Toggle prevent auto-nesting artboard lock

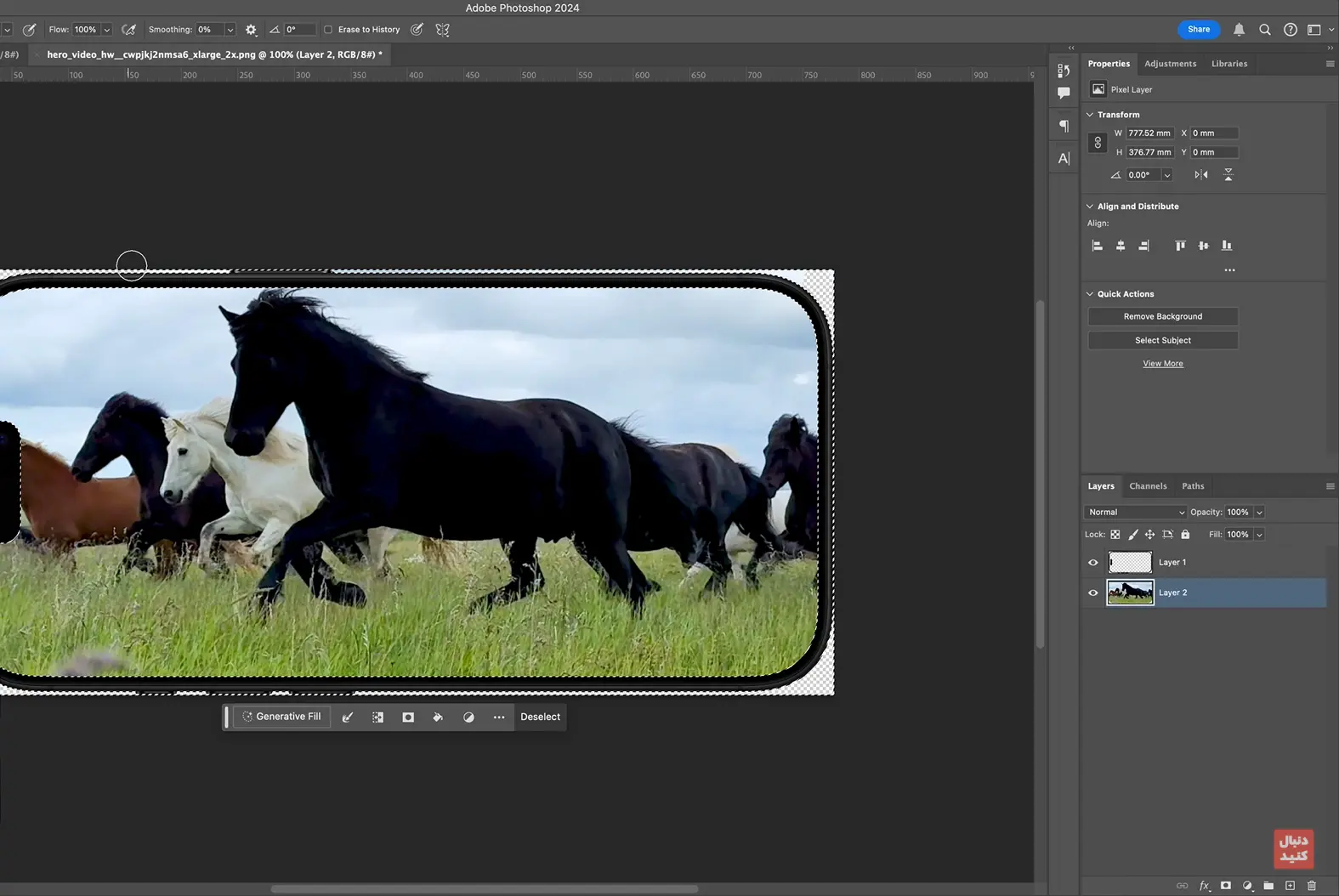coord(1167,535)
